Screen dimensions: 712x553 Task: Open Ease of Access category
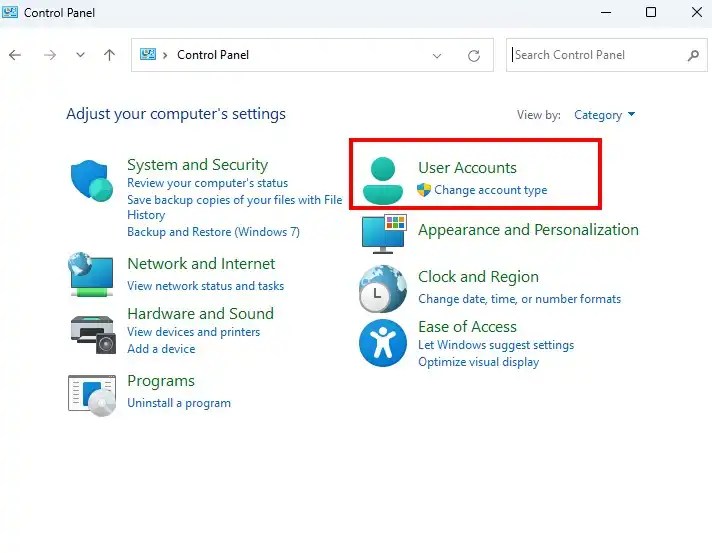point(467,326)
